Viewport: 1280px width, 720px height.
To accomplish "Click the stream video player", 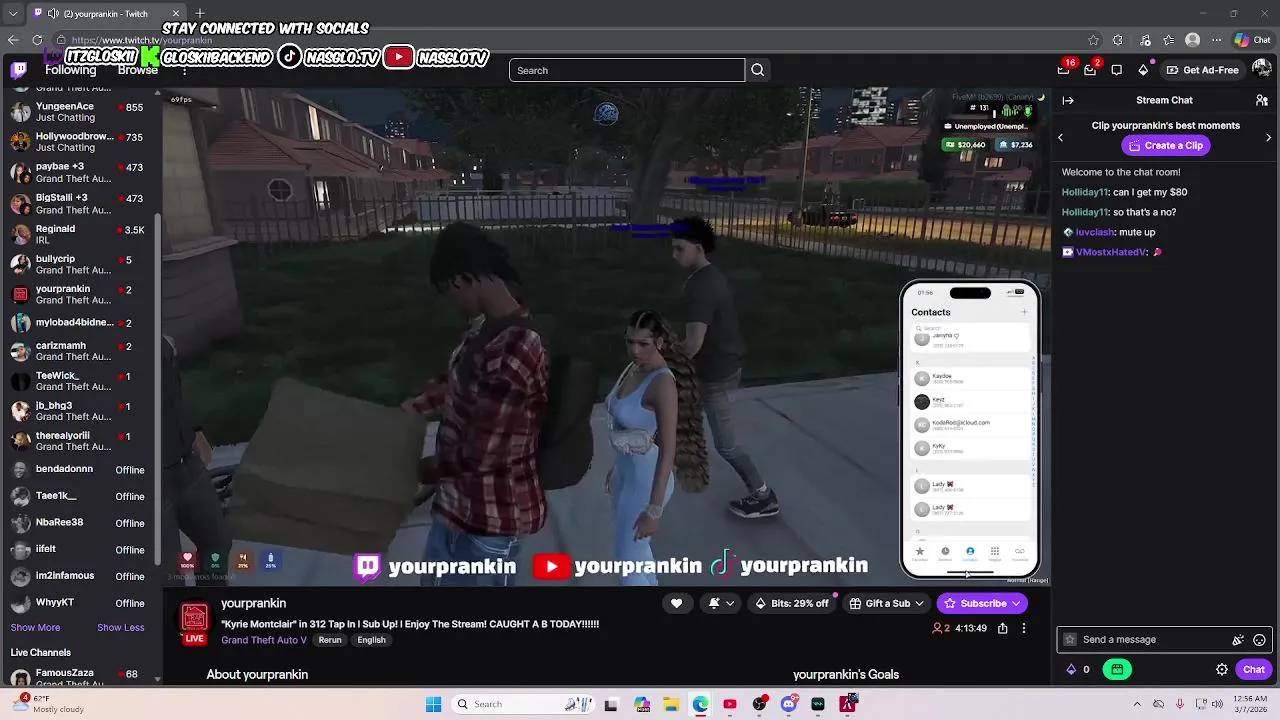I will pos(607,336).
